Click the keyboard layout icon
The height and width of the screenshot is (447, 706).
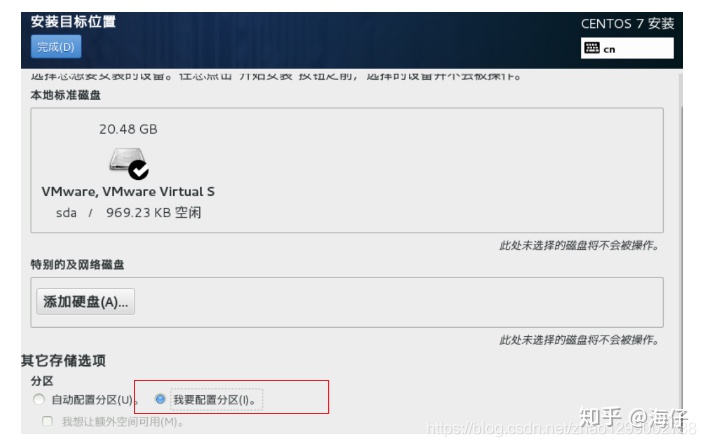[592, 48]
